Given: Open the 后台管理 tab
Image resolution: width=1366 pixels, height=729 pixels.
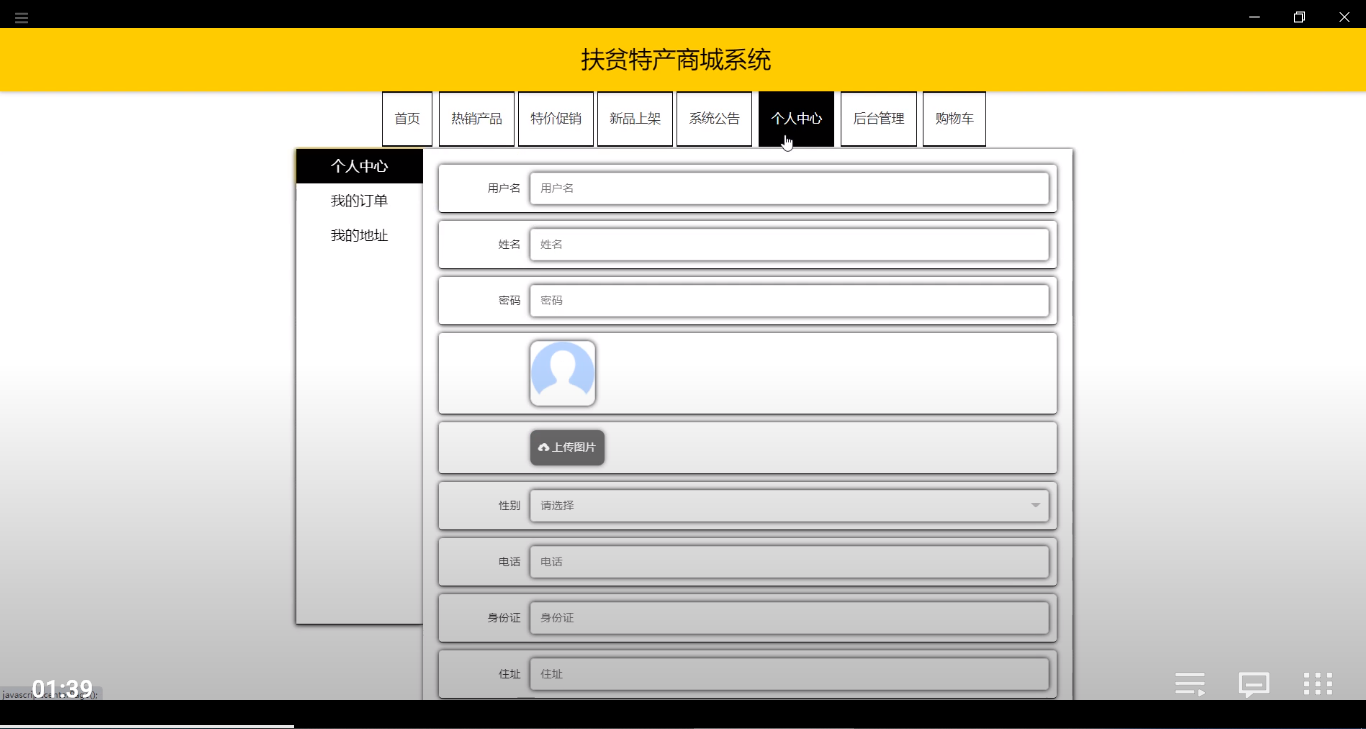Looking at the screenshot, I should pos(878,119).
